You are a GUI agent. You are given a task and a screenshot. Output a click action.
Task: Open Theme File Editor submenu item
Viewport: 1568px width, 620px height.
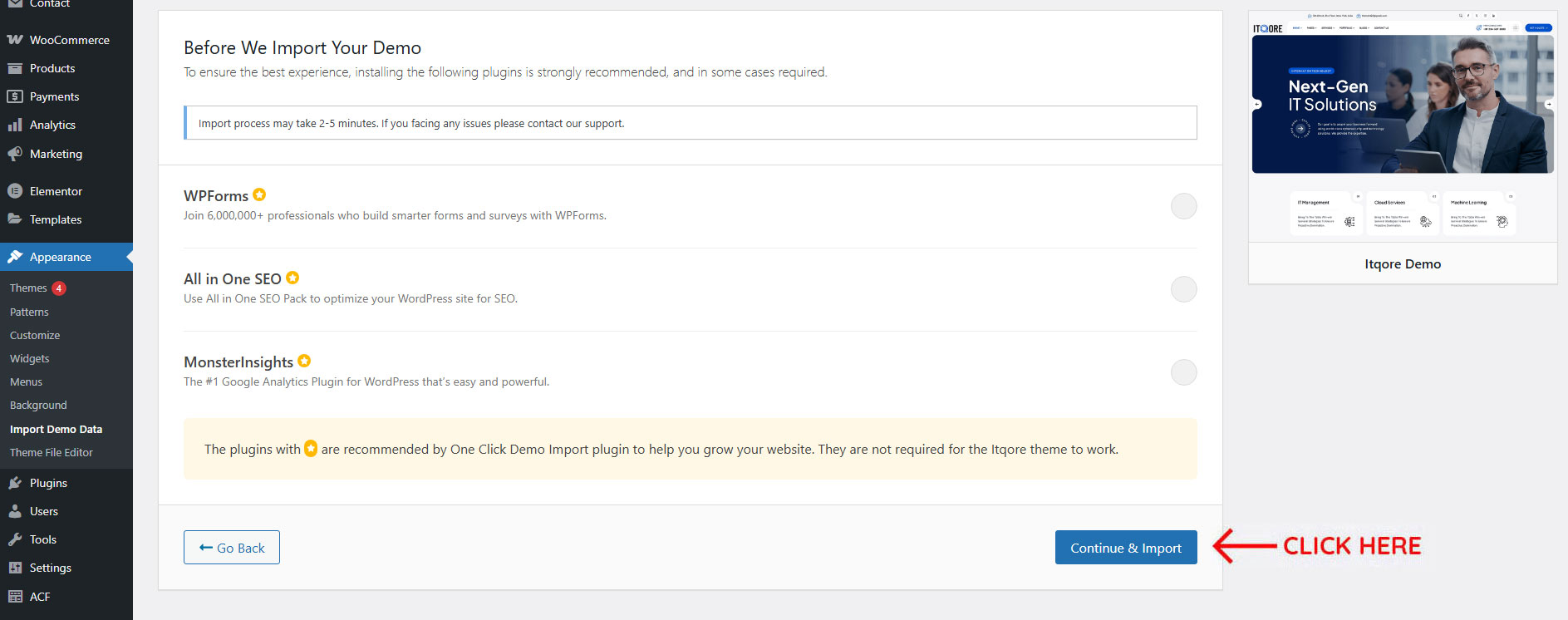click(52, 453)
